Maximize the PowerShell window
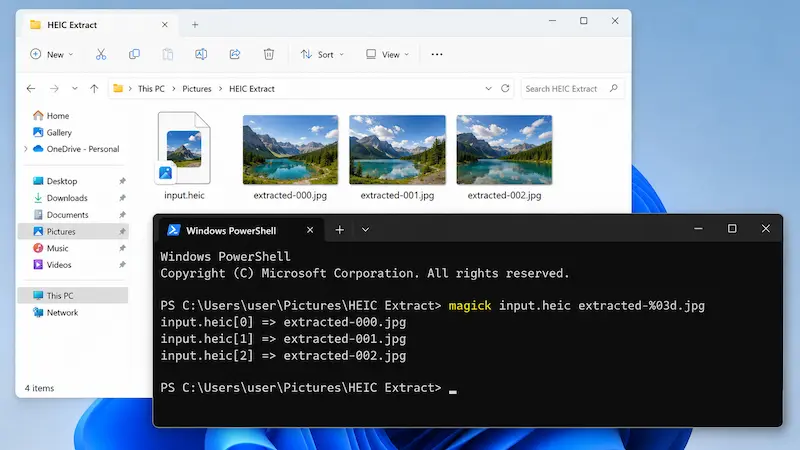800x450 pixels. 732,229
